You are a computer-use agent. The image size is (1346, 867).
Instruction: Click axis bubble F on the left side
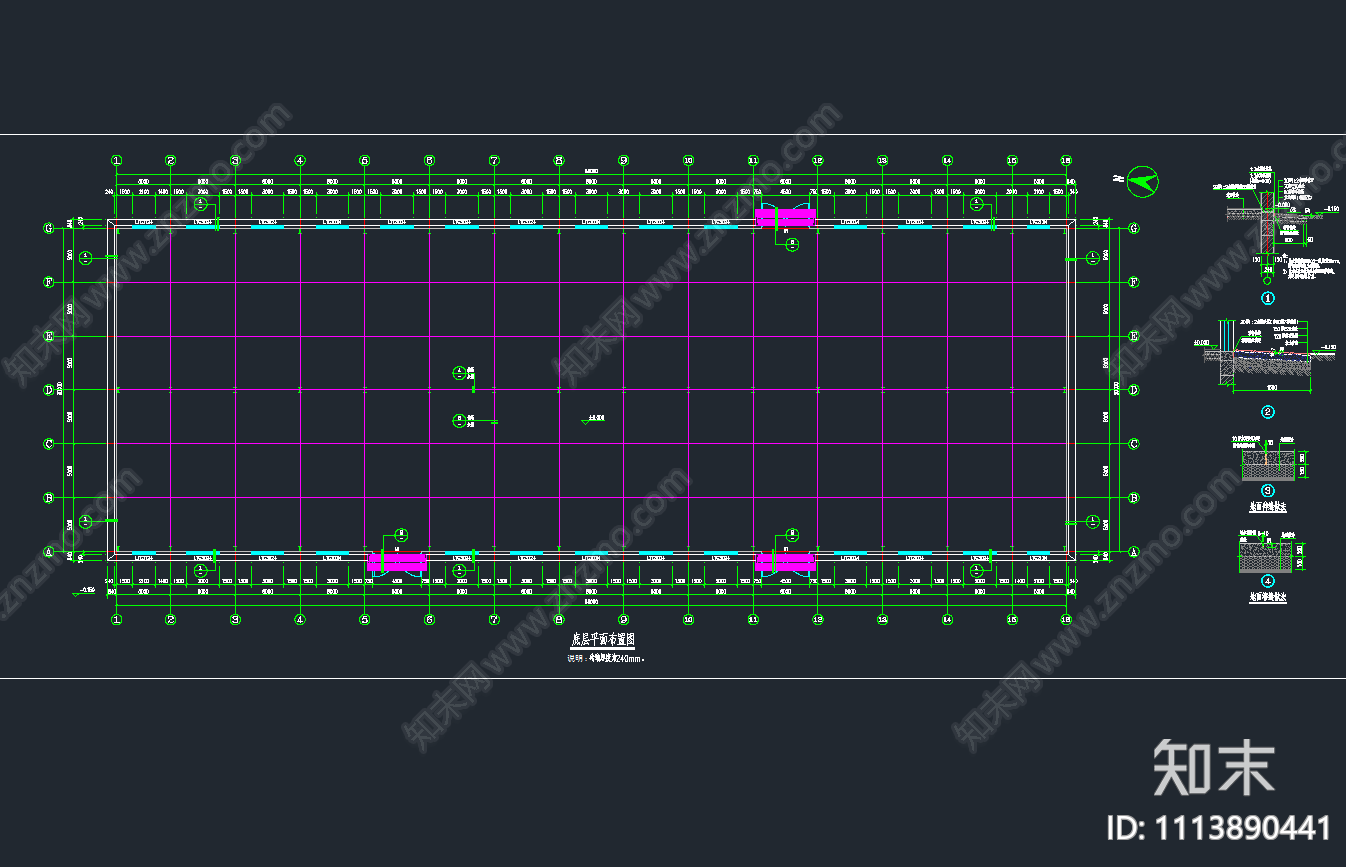[x=48, y=282]
